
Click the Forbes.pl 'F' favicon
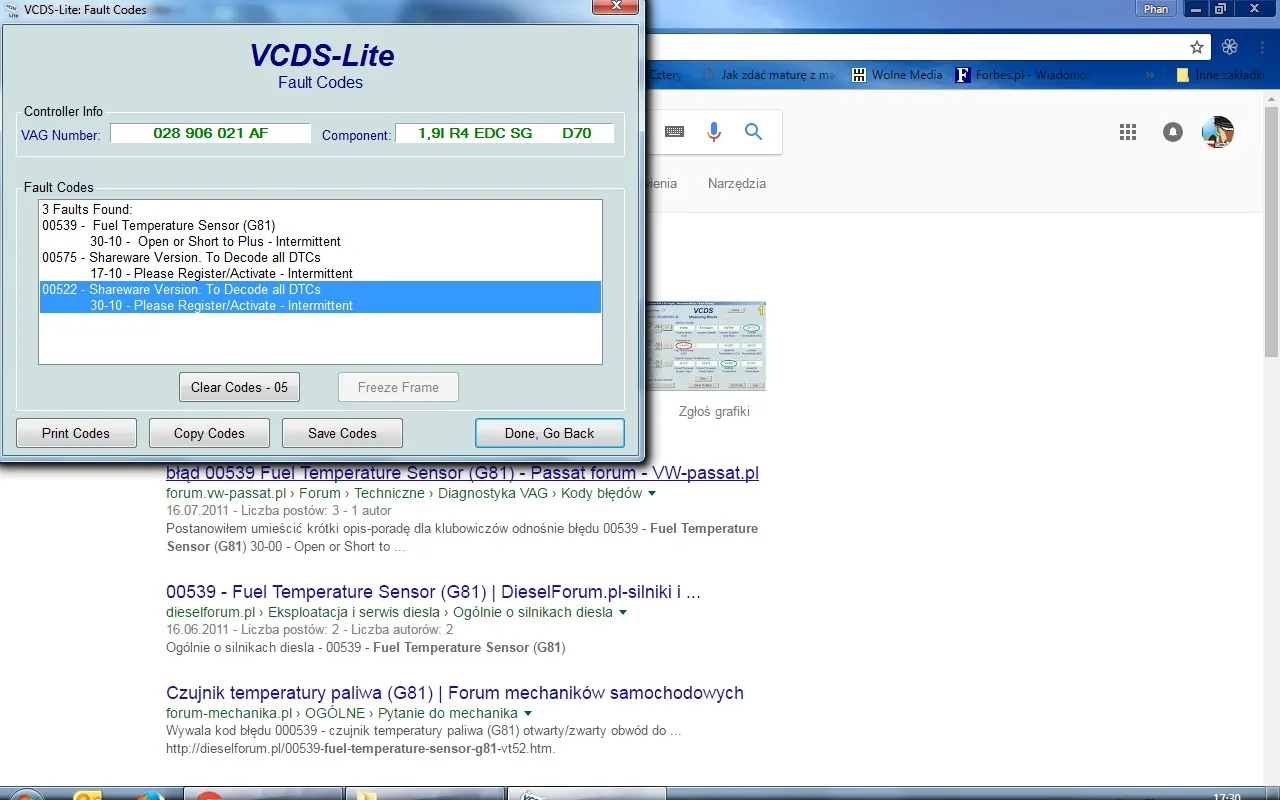(x=962, y=75)
